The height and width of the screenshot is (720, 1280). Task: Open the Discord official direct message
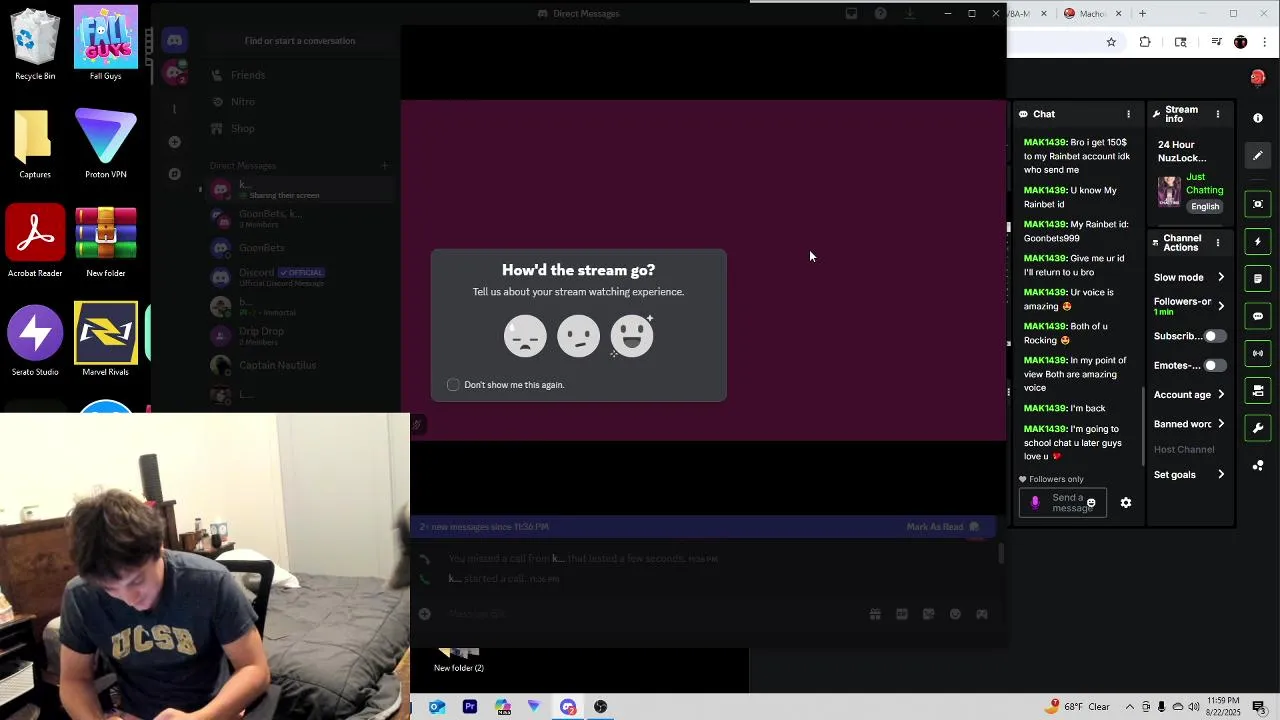pyautogui.click(x=300, y=277)
